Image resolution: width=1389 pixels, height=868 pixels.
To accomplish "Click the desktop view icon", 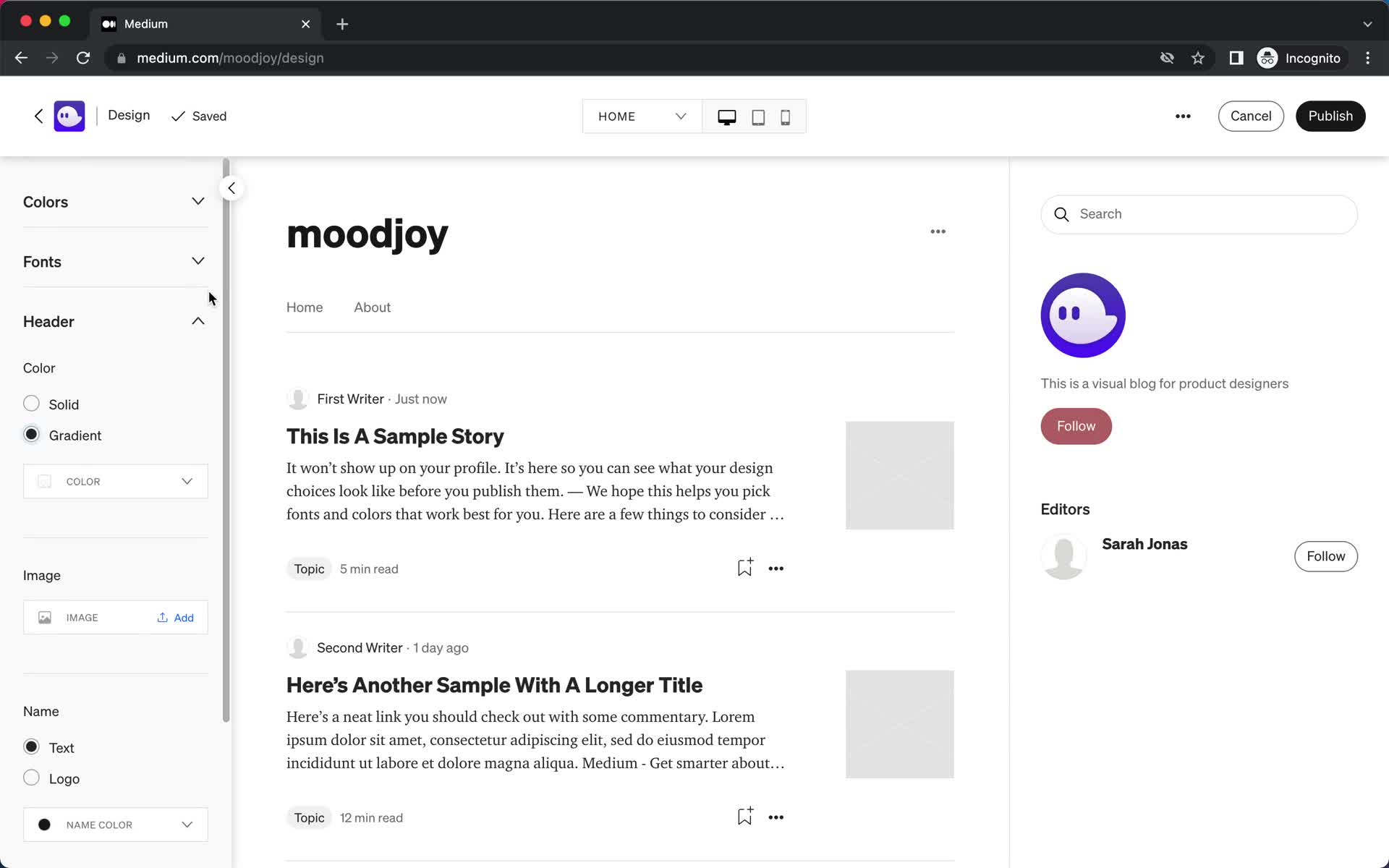I will coord(726,116).
